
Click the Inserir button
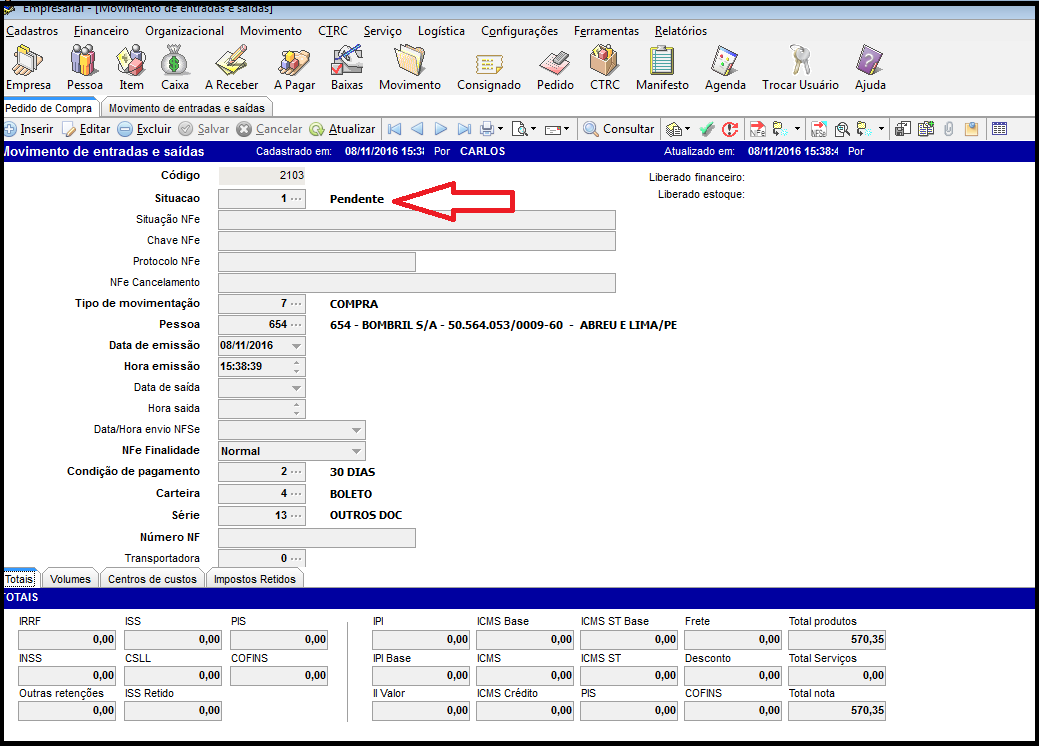[x=29, y=129]
